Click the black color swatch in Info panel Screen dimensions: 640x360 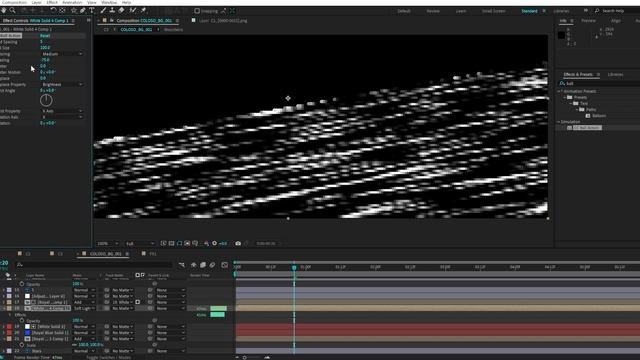pyautogui.click(x=562, y=36)
